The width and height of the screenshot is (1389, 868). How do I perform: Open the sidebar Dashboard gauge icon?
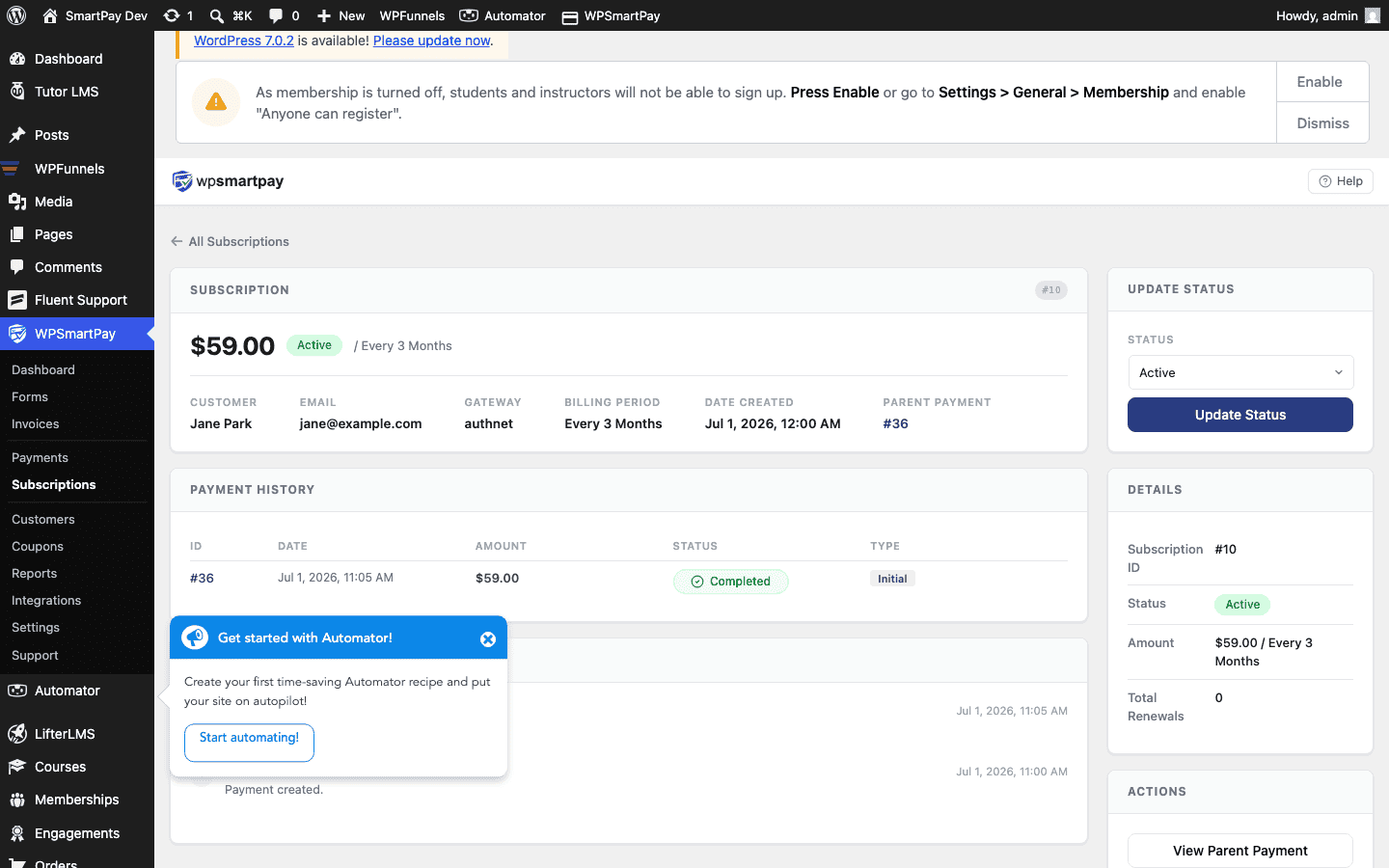17,59
